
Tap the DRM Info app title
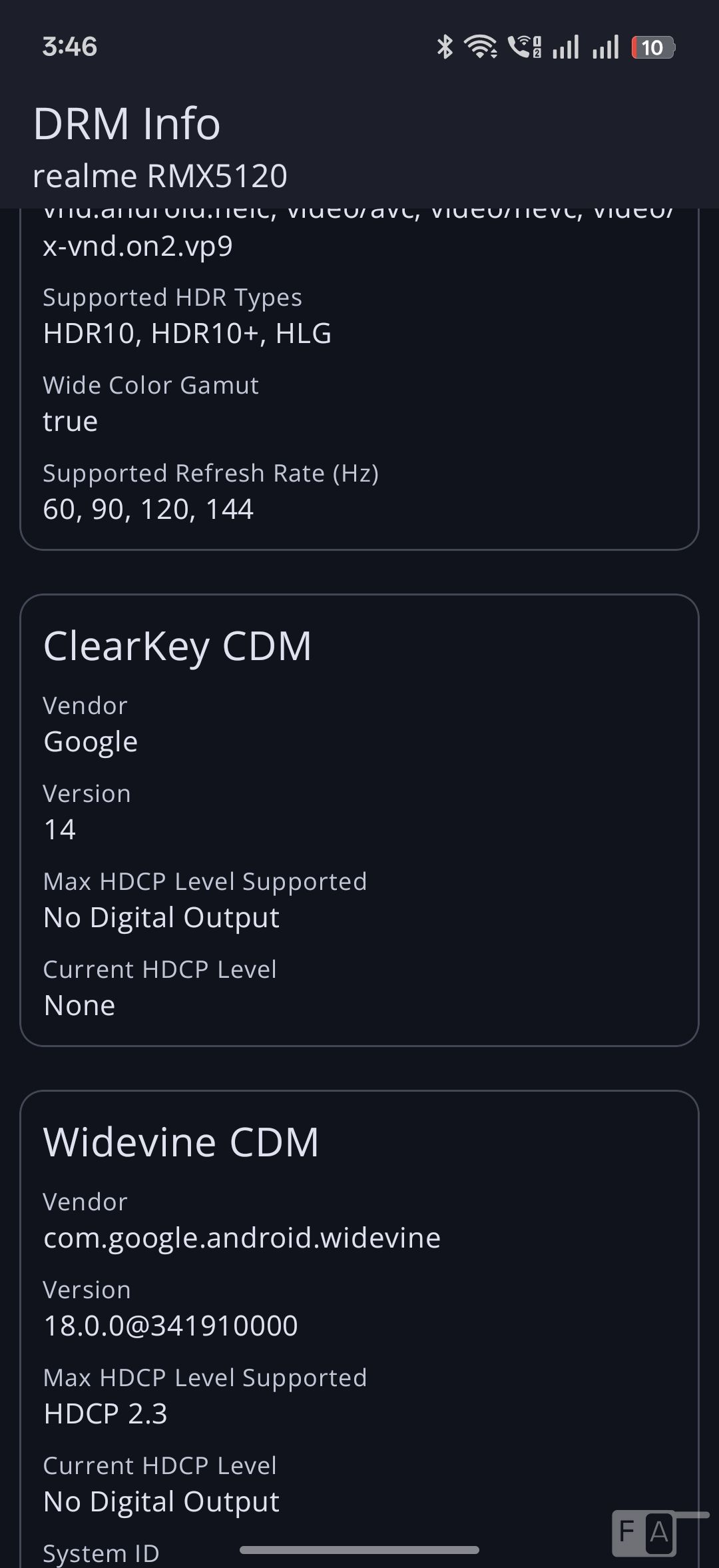(126, 124)
